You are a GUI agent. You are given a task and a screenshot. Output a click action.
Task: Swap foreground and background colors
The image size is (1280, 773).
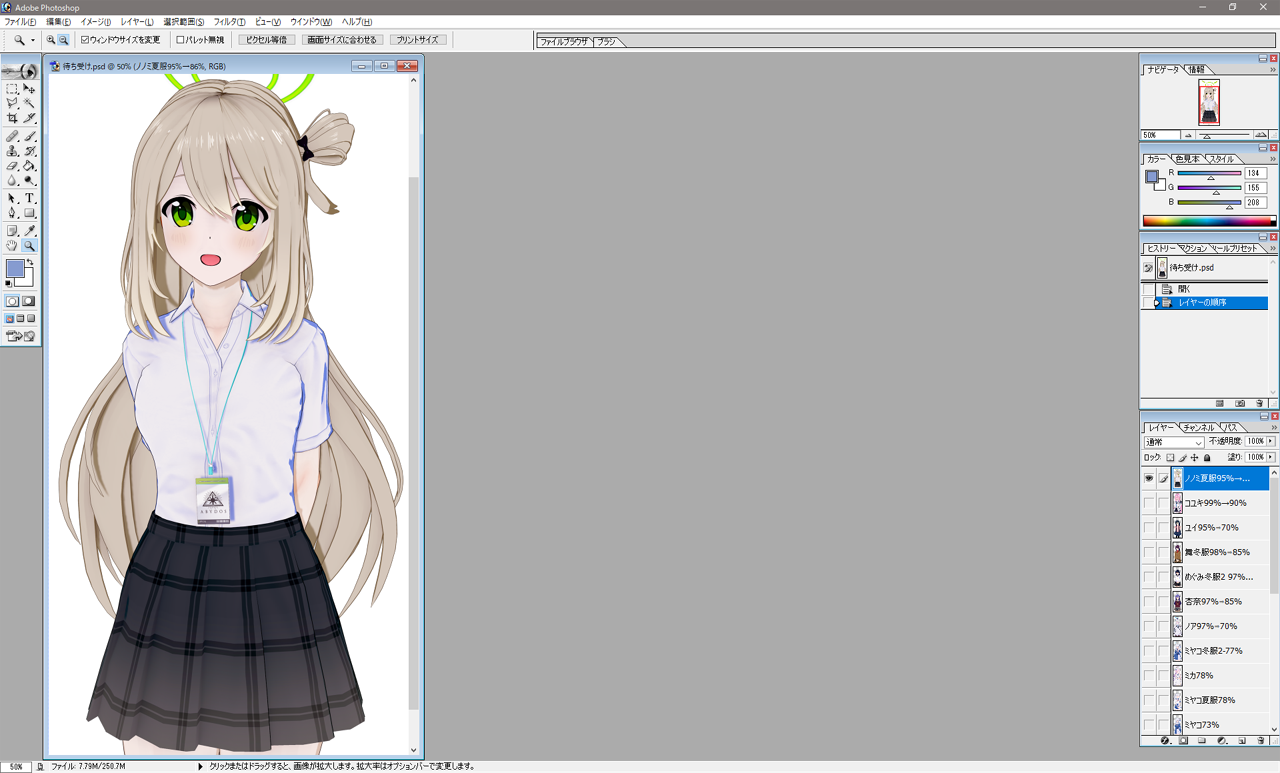(x=30, y=263)
